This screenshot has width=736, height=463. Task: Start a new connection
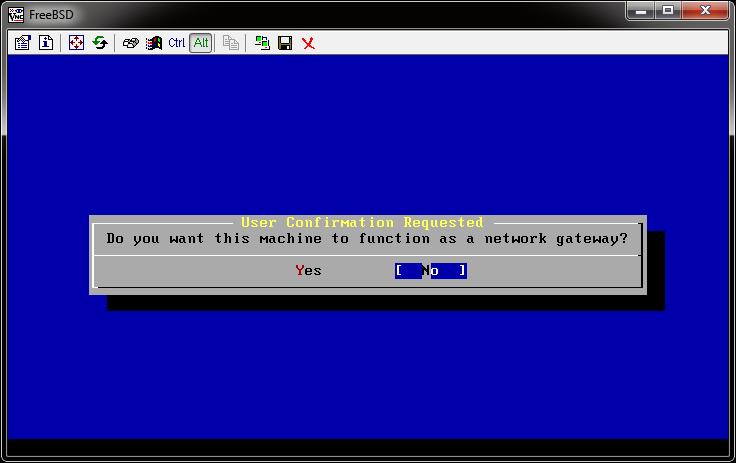(262, 43)
